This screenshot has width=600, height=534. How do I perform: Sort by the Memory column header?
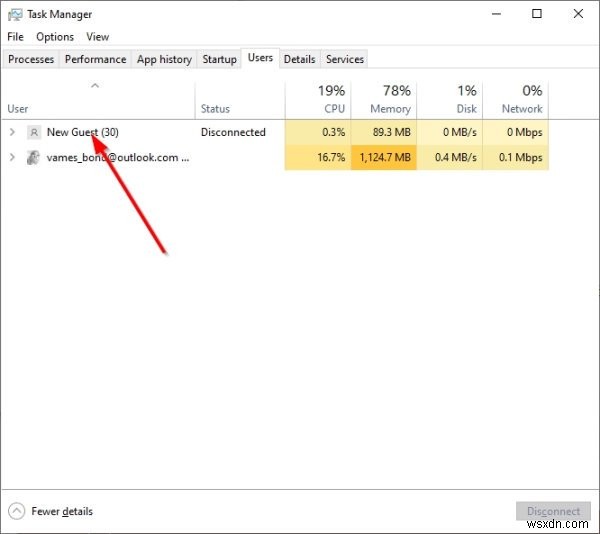click(x=384, y=100)
